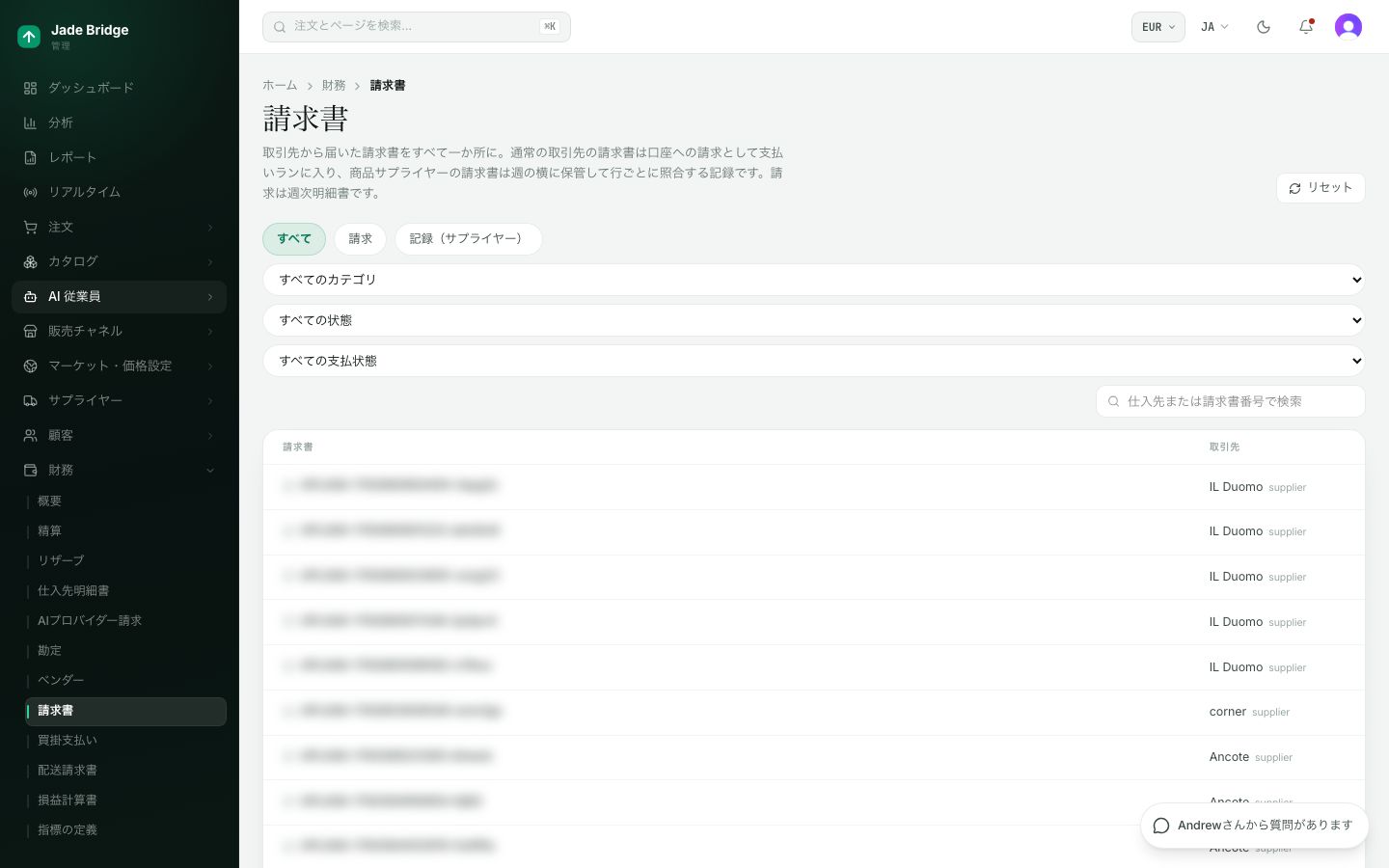The image size is (1389, 868).
Task: Collapse the 財務 section chevron
Action: point(210,470)
